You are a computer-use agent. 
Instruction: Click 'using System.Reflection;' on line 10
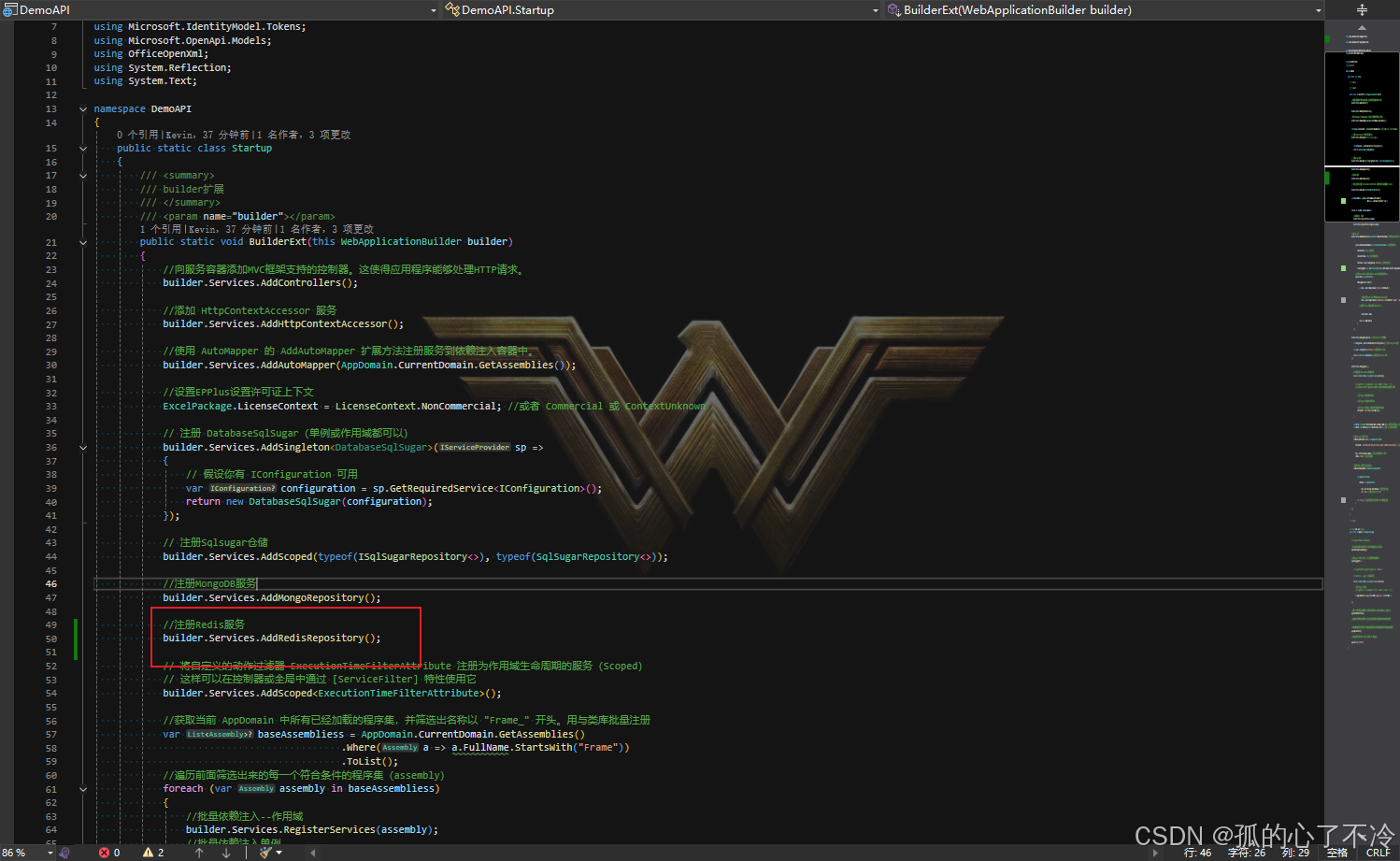tap(163, 68)
